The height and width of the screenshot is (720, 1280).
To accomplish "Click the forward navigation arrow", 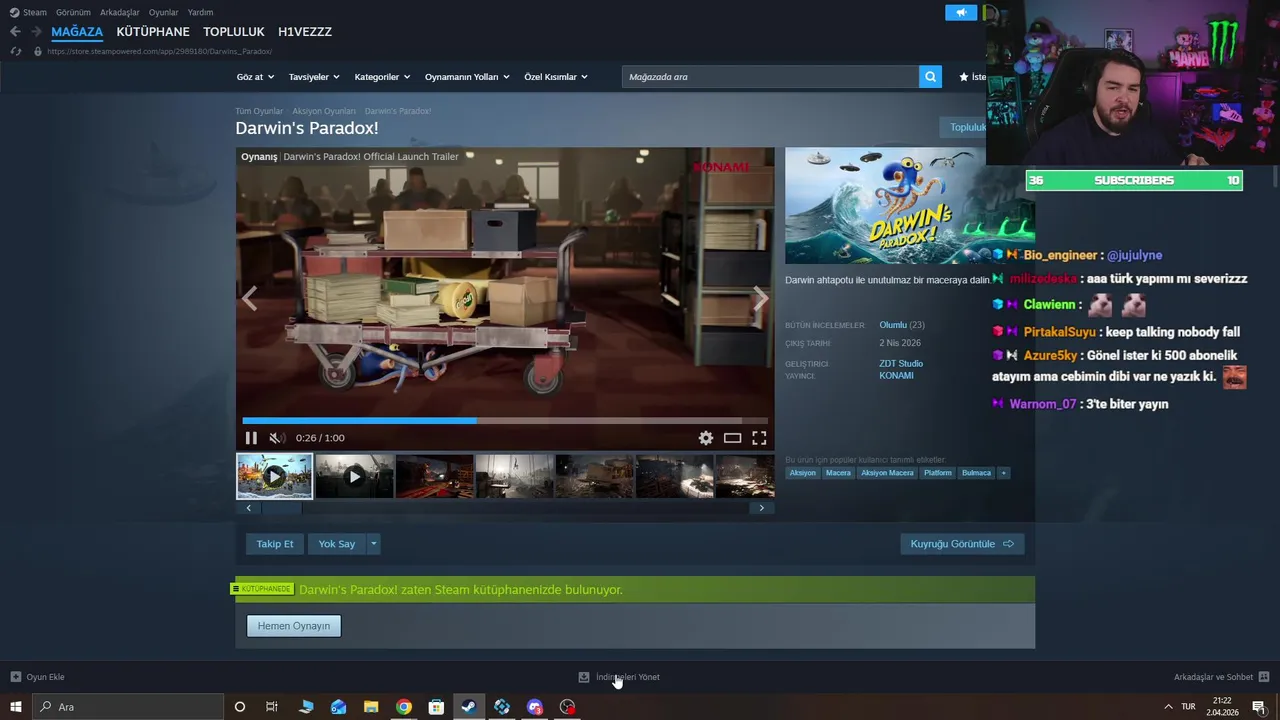I will pyautogui.click(x=36, y=32).
